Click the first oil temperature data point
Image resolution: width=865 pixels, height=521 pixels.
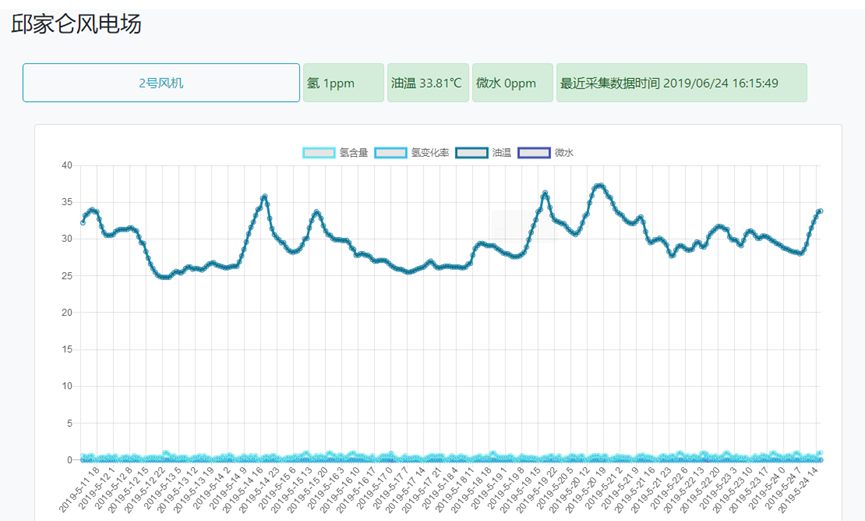pyautogui.click(x=83, y=222)
